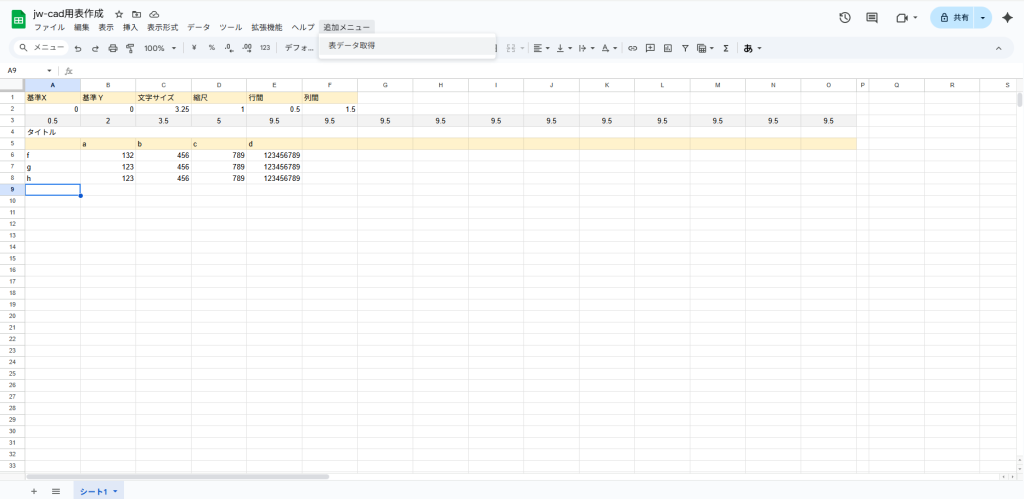Viewport: 1024px width, 499px height.
Task: Open the all sheets list icon
Action: [x=56, y=491]
